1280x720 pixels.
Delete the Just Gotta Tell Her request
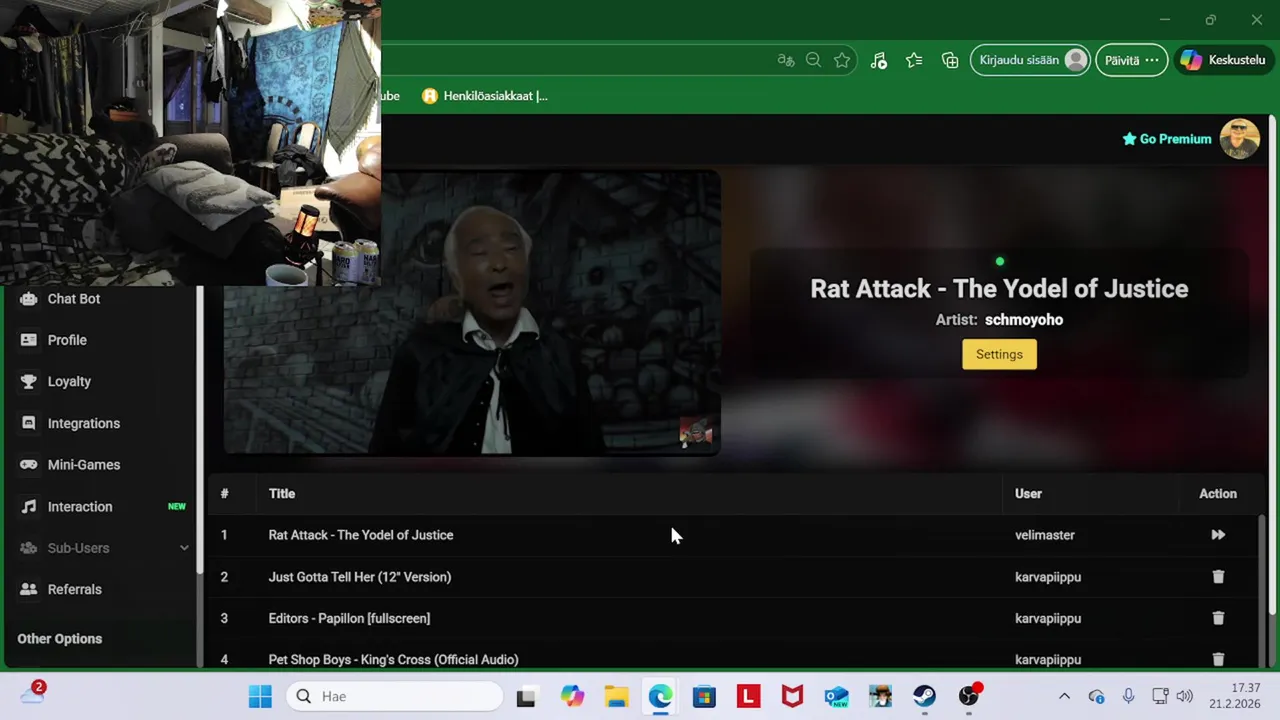pos(1218,577)
